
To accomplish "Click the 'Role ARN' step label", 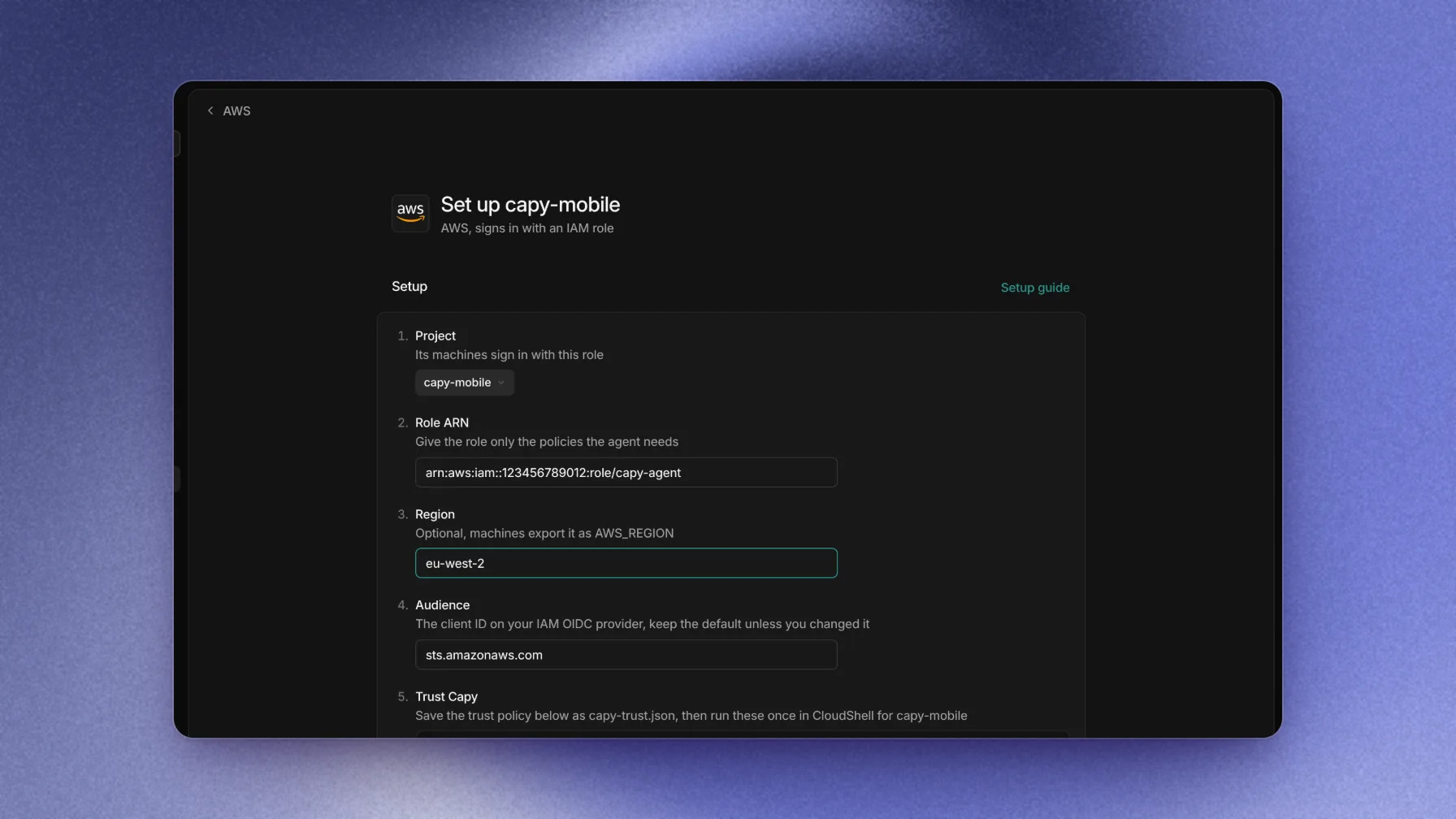I will tap(442, 422).
